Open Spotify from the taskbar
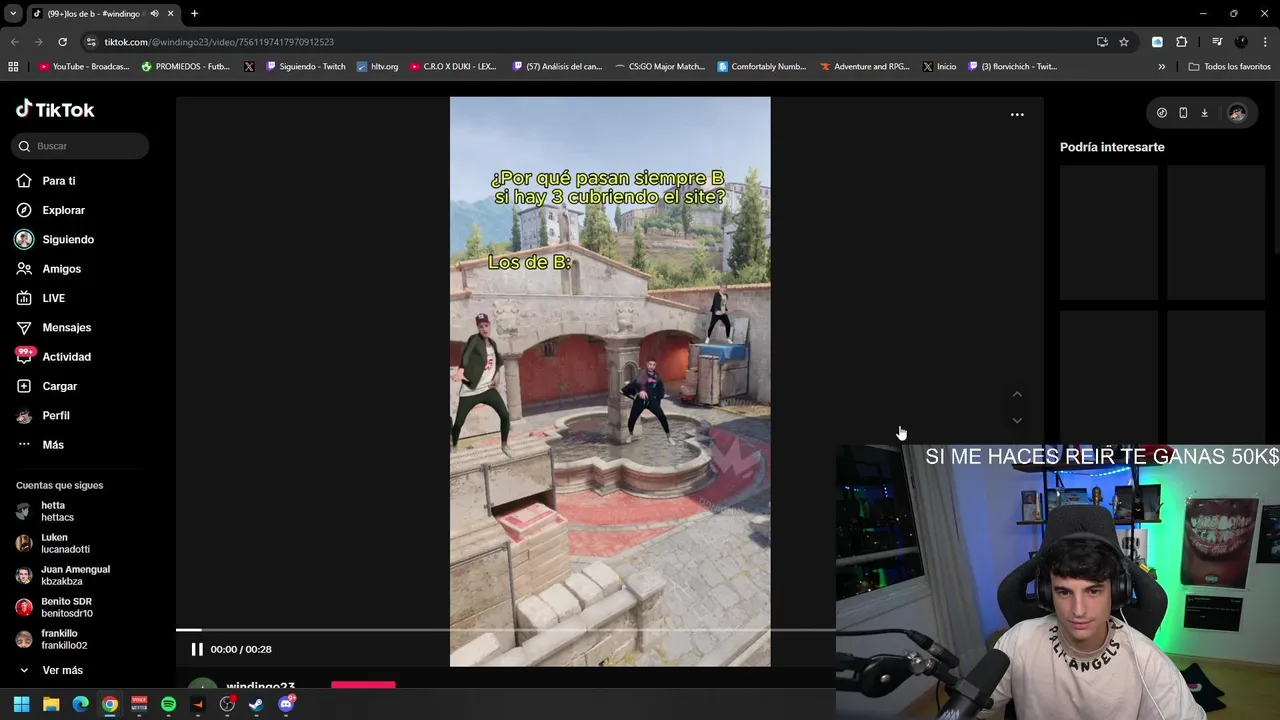This screenshot has height=720, width=1280. click(168, 704)
